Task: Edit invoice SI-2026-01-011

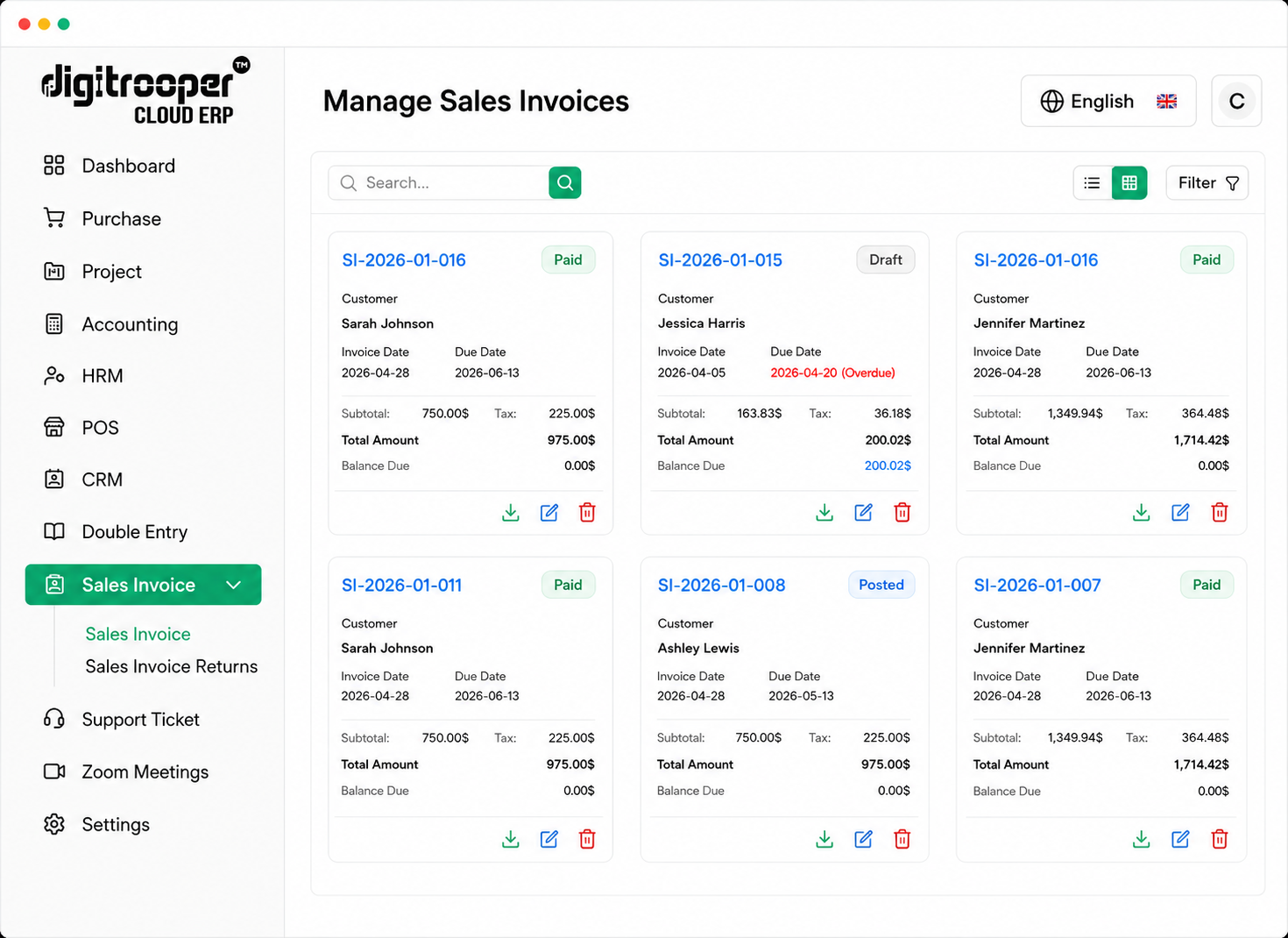Action: click(x=549, y=839)
